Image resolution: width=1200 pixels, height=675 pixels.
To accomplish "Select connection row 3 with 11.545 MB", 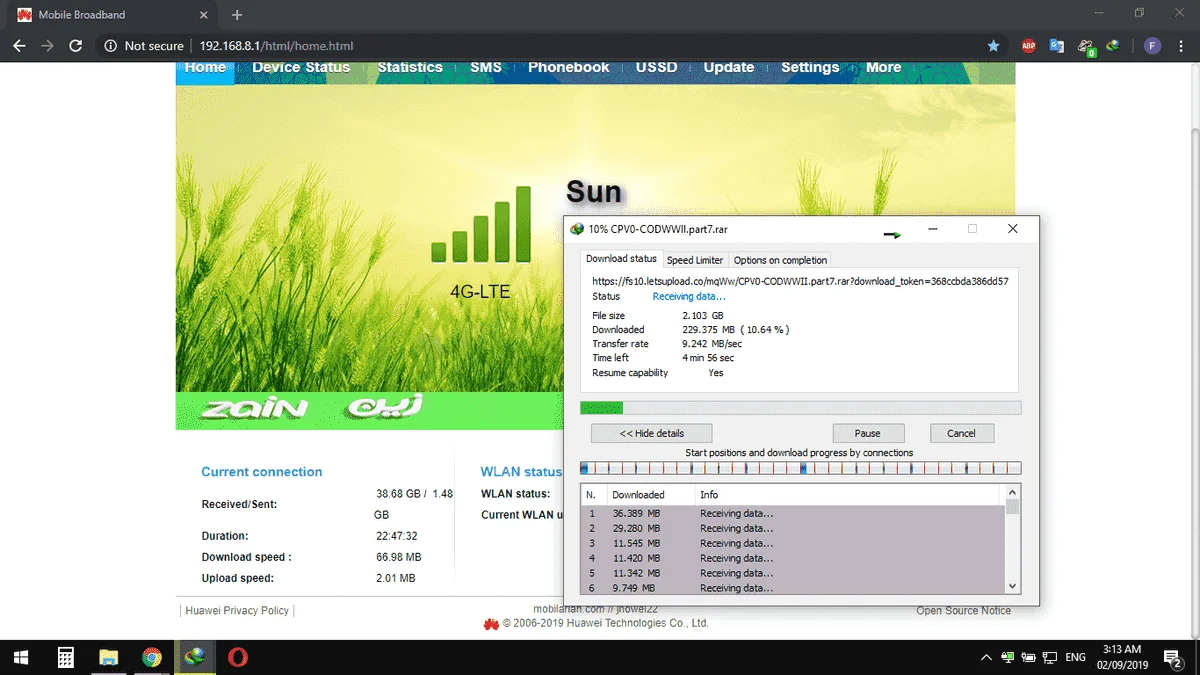I will pyautogui.click(x=793, y=543).
